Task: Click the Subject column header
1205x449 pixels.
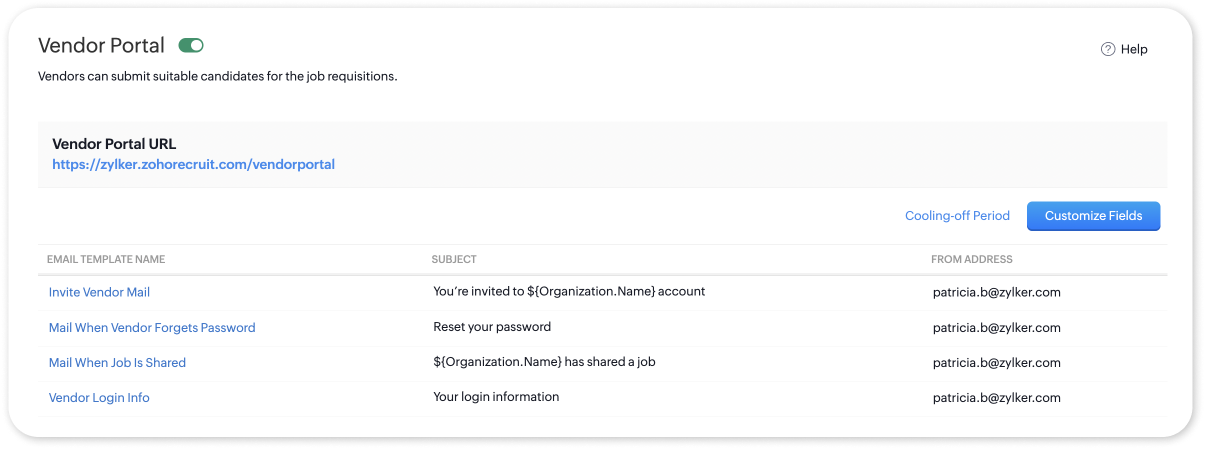Action: pos(454,259)
